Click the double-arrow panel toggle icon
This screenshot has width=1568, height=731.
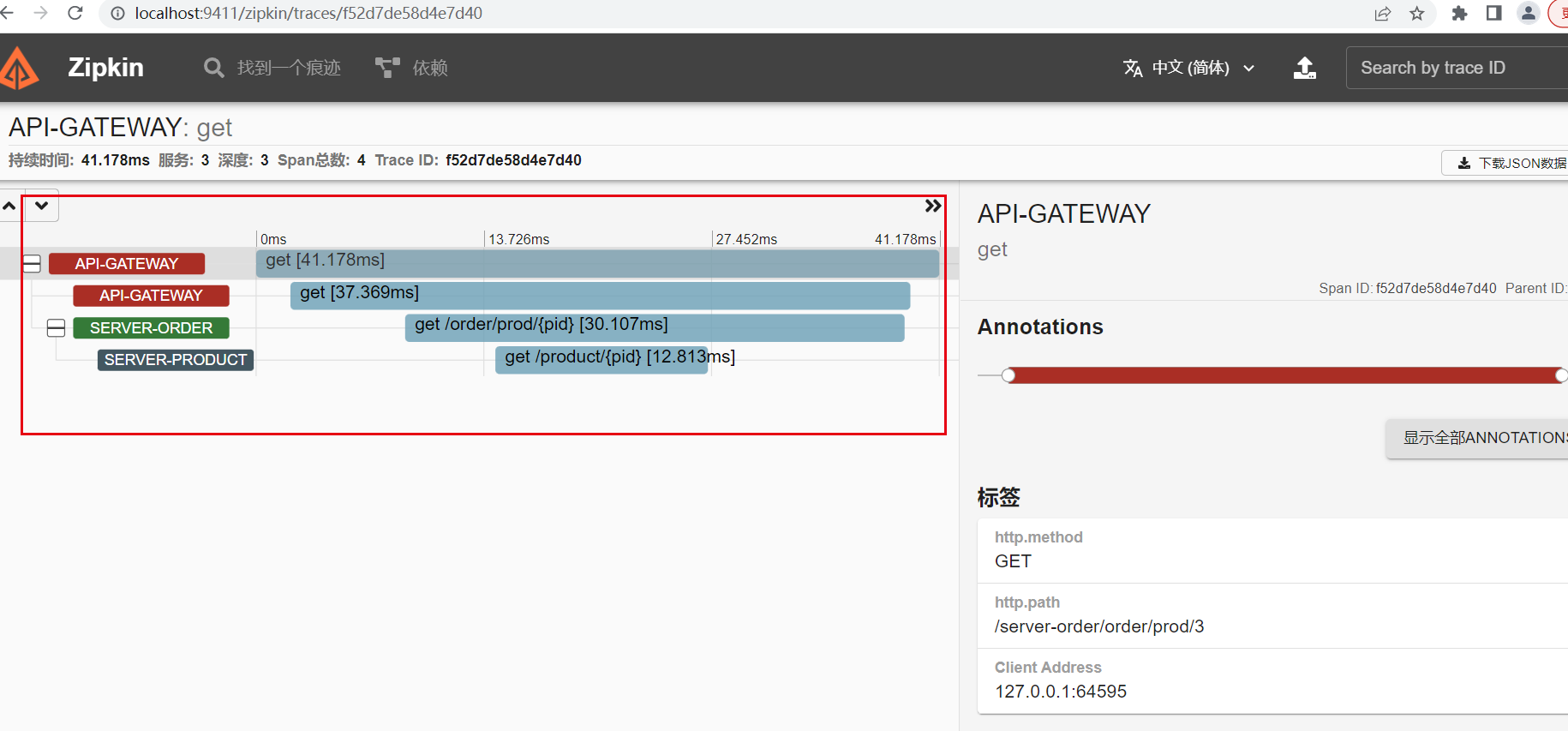(x=933, y=206)
